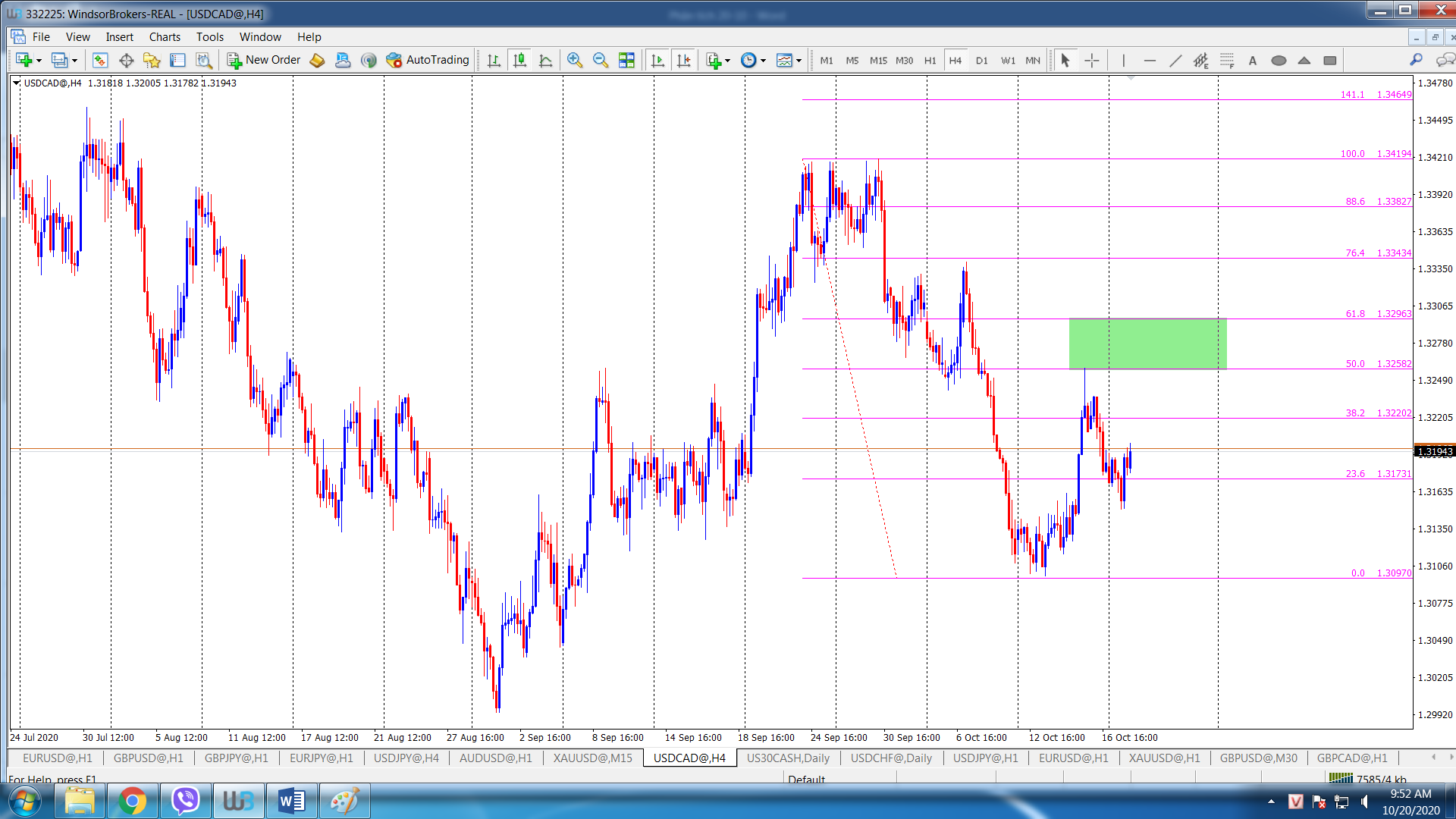Select the Cursor arrow tool
The height and width of the screenshot is (819, 1456).
pos(1065,60)
